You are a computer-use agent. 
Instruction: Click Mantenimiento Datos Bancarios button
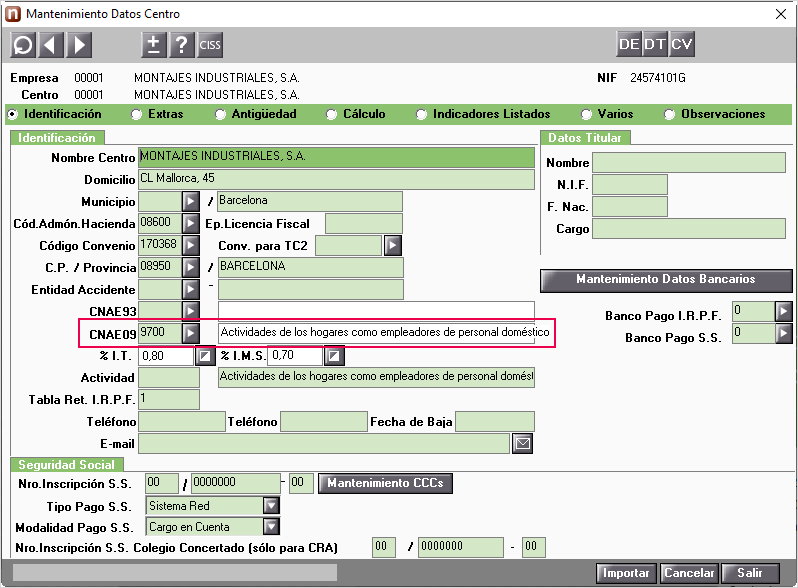(x=666, y=279)
